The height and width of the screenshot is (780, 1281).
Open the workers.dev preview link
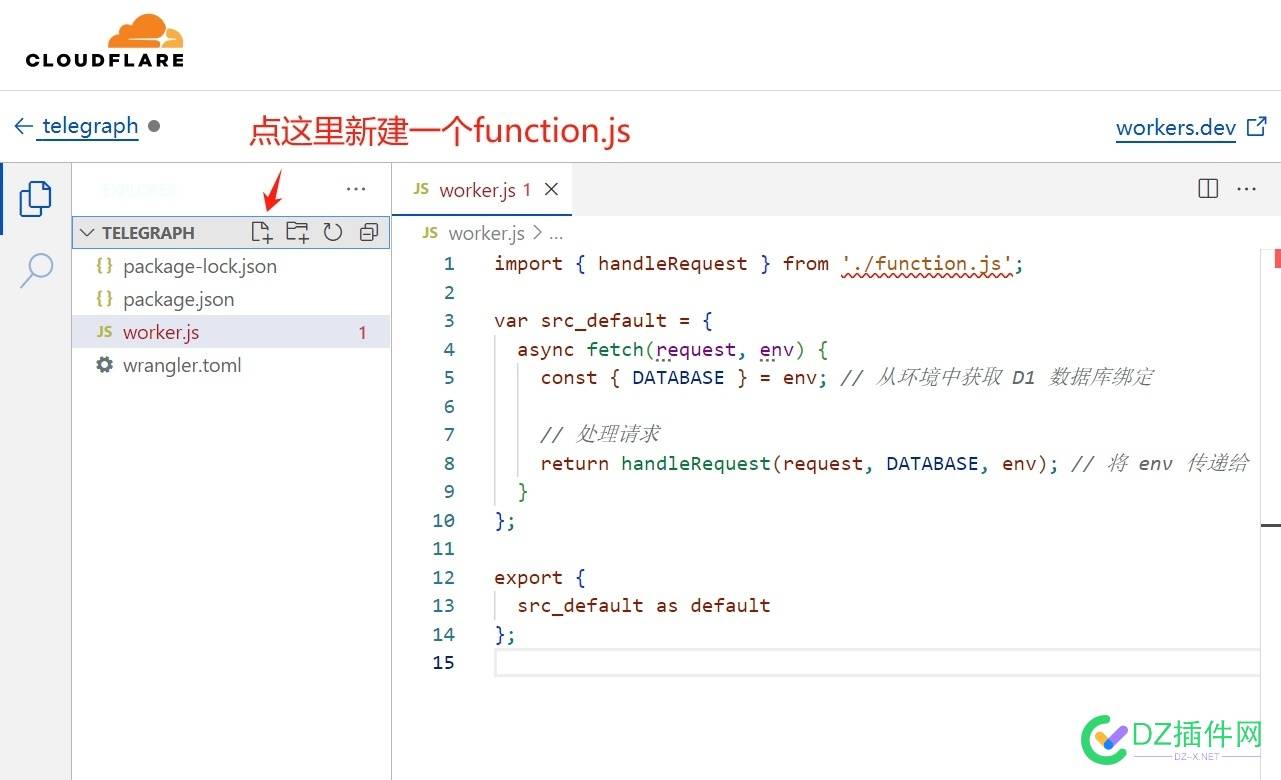click(x=1190, y=128)
